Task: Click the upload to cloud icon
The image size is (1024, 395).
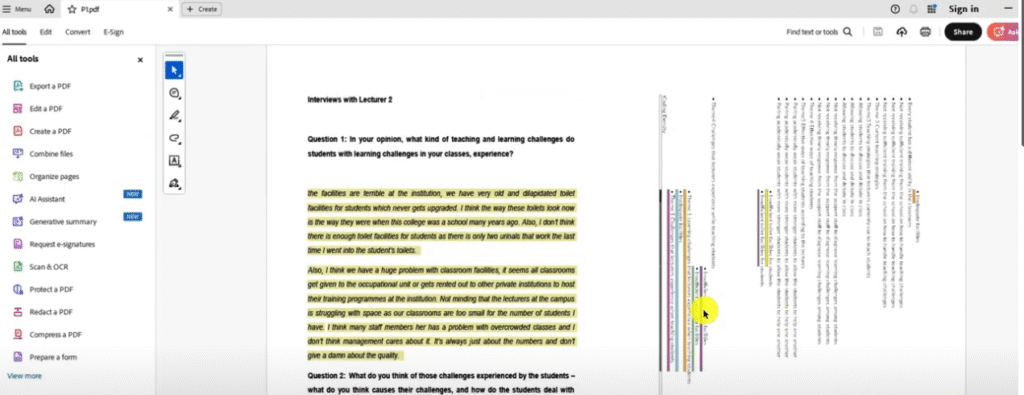Action: [902, 32]
